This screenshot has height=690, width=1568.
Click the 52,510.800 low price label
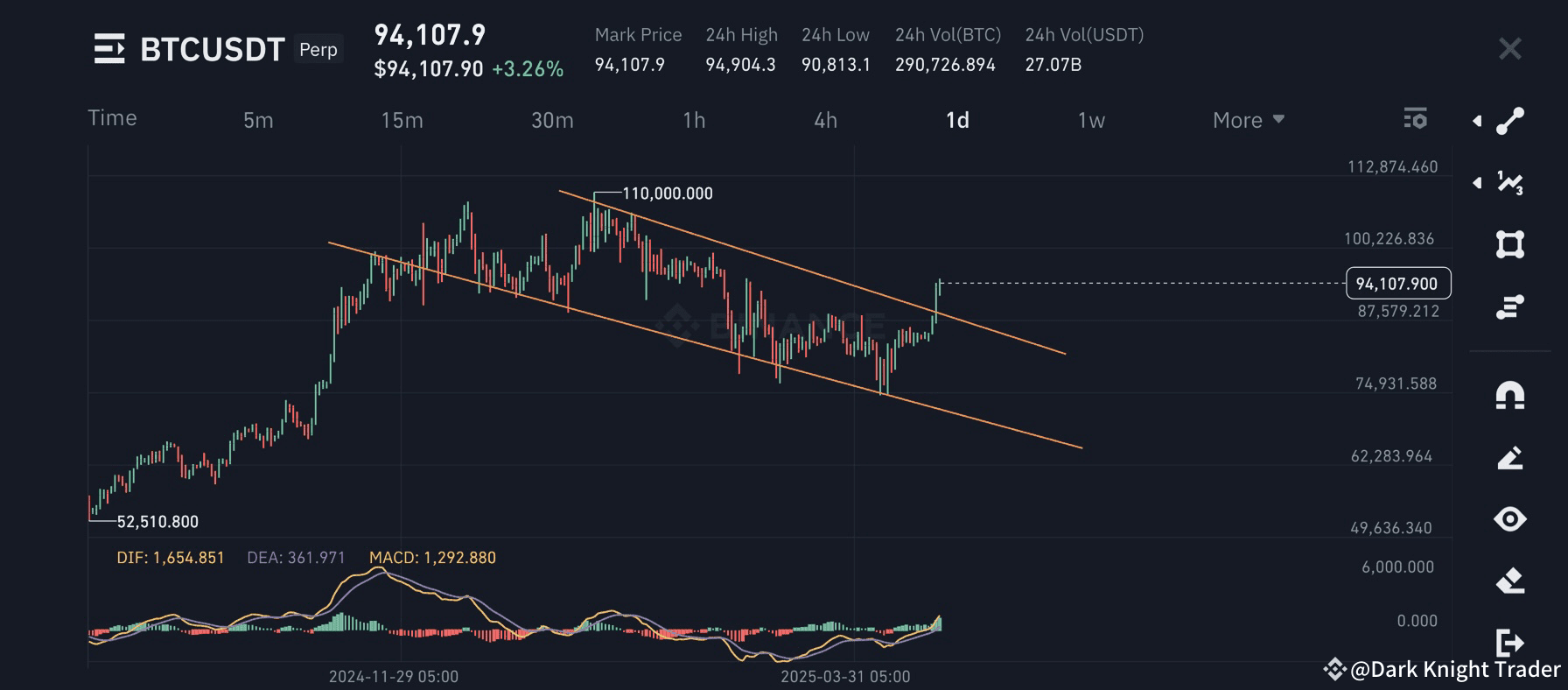point(157,522)
